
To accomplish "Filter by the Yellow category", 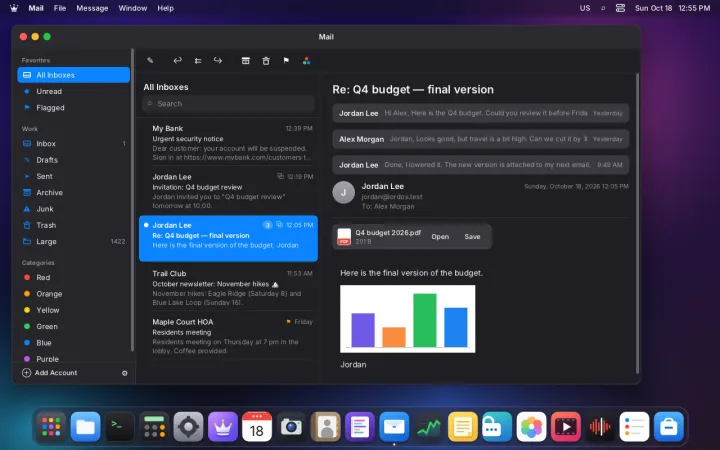I will point(73,310).
